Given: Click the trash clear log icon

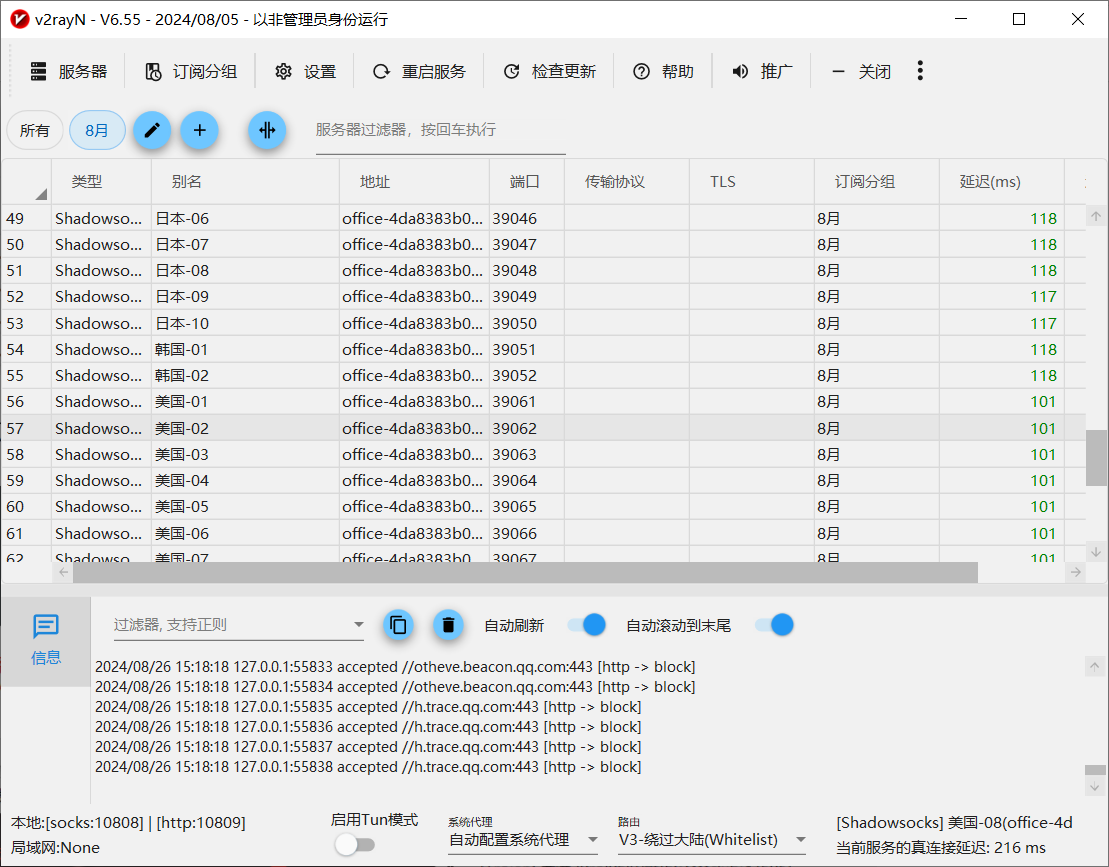Looking at the screenshot, I should (x=448, y=625).
